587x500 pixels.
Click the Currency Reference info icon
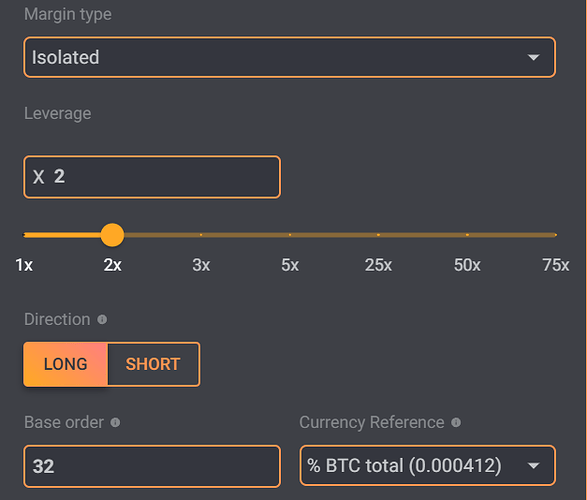point(456,423)
